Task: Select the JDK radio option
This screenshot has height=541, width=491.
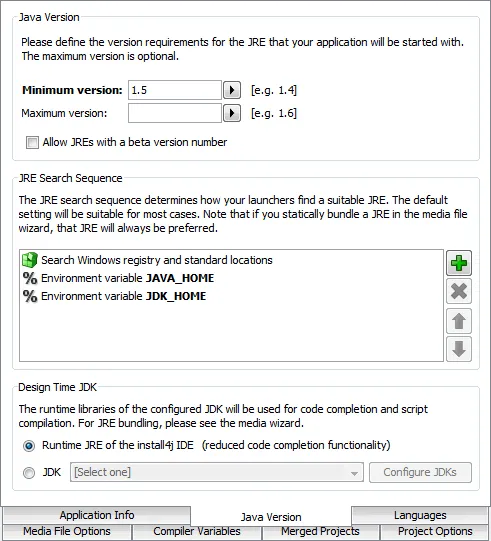Action: [x=29, y=472]
